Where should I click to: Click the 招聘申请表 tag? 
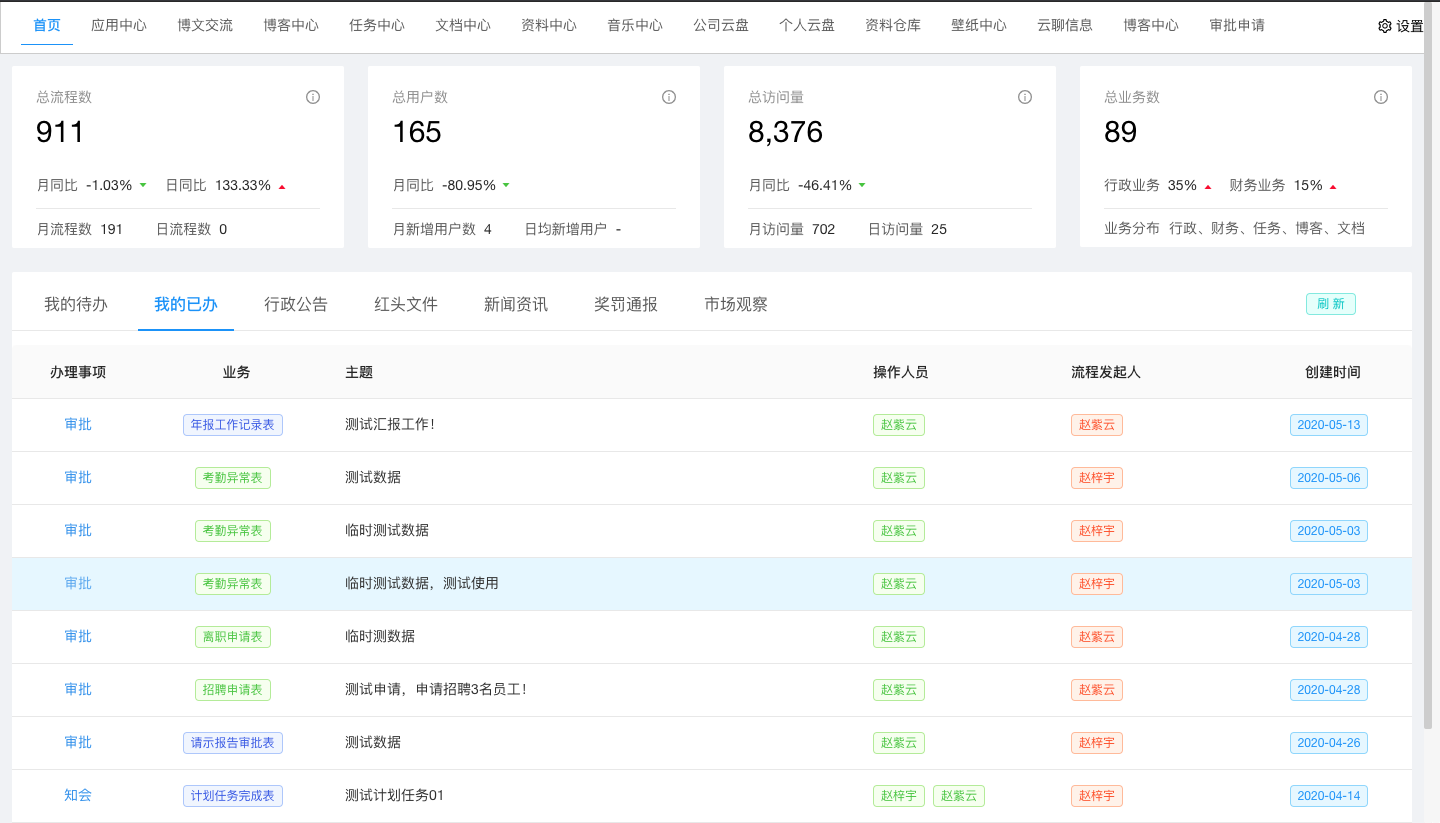pos(233,689)
